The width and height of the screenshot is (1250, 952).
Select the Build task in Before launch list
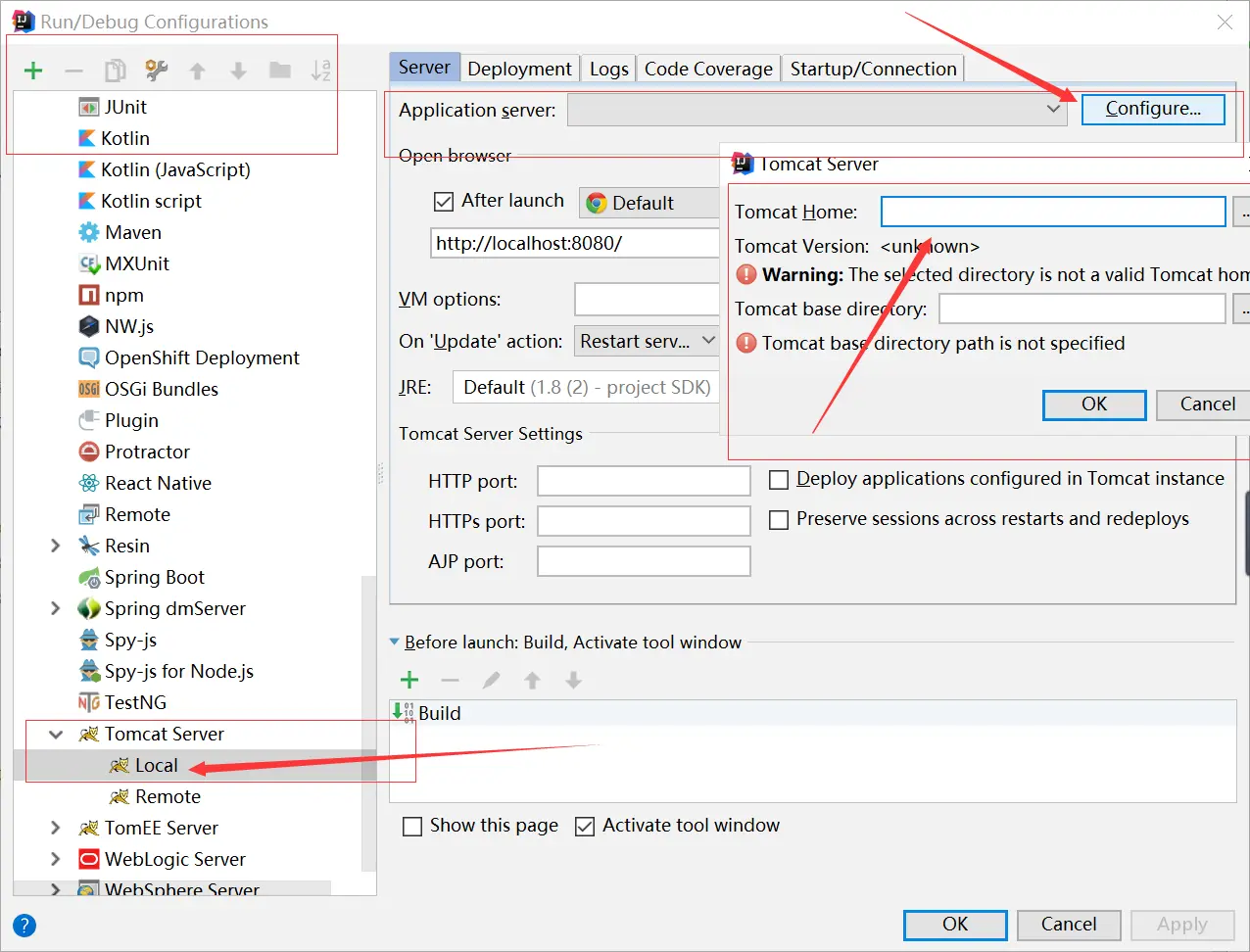813,713
